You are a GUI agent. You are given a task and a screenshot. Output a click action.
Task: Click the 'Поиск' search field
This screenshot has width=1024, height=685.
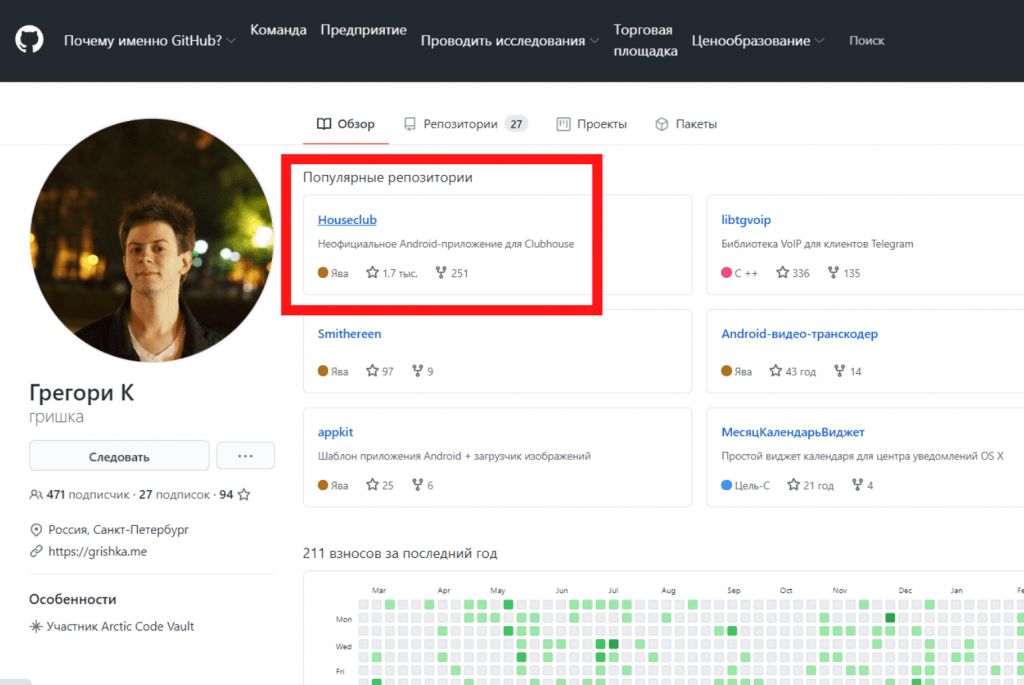(867, 40)
